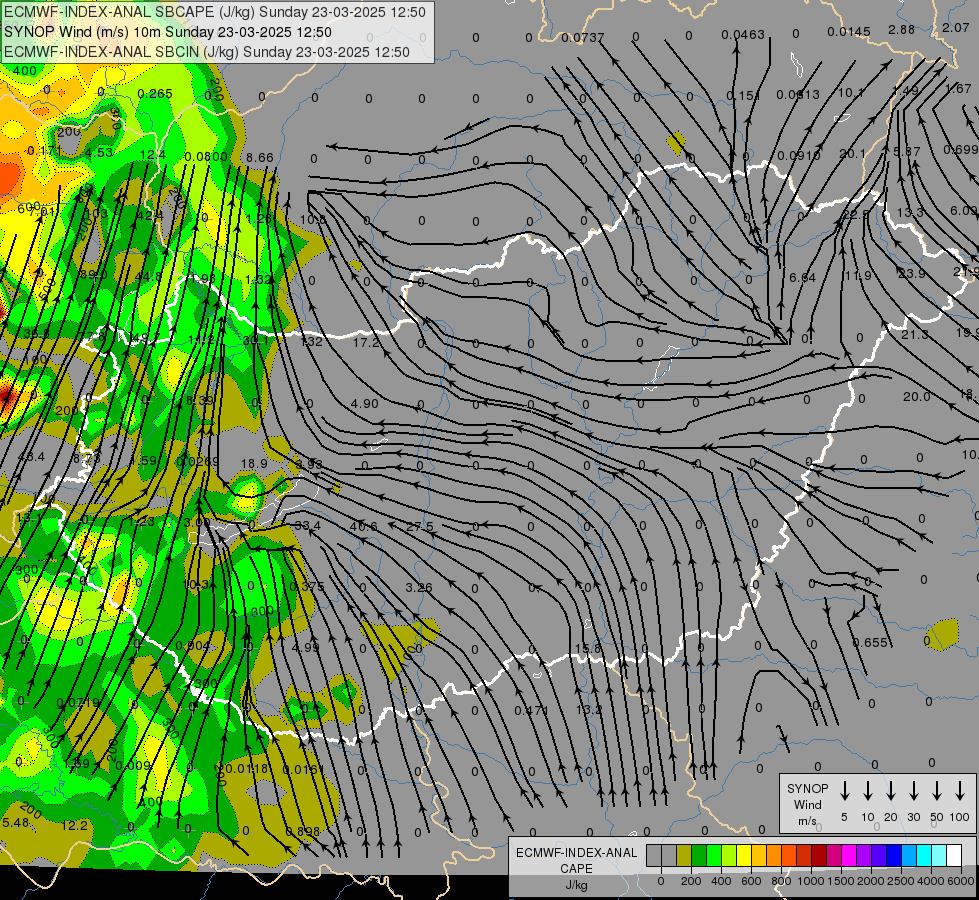Click the 10 m/s wind arrow symbol

tap(867, 790)
